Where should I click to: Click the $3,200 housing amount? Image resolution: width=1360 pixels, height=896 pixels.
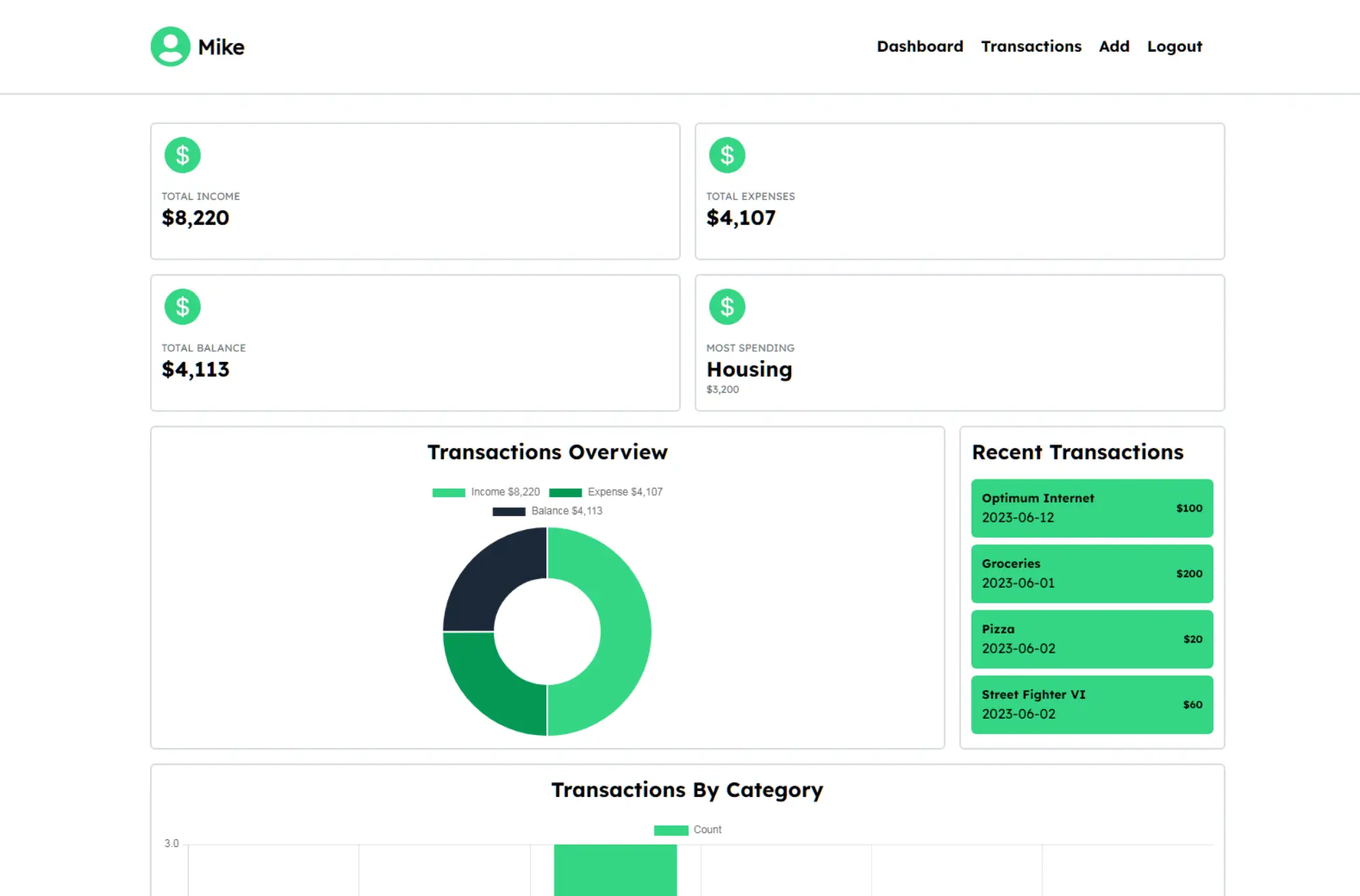pos(722,389)
